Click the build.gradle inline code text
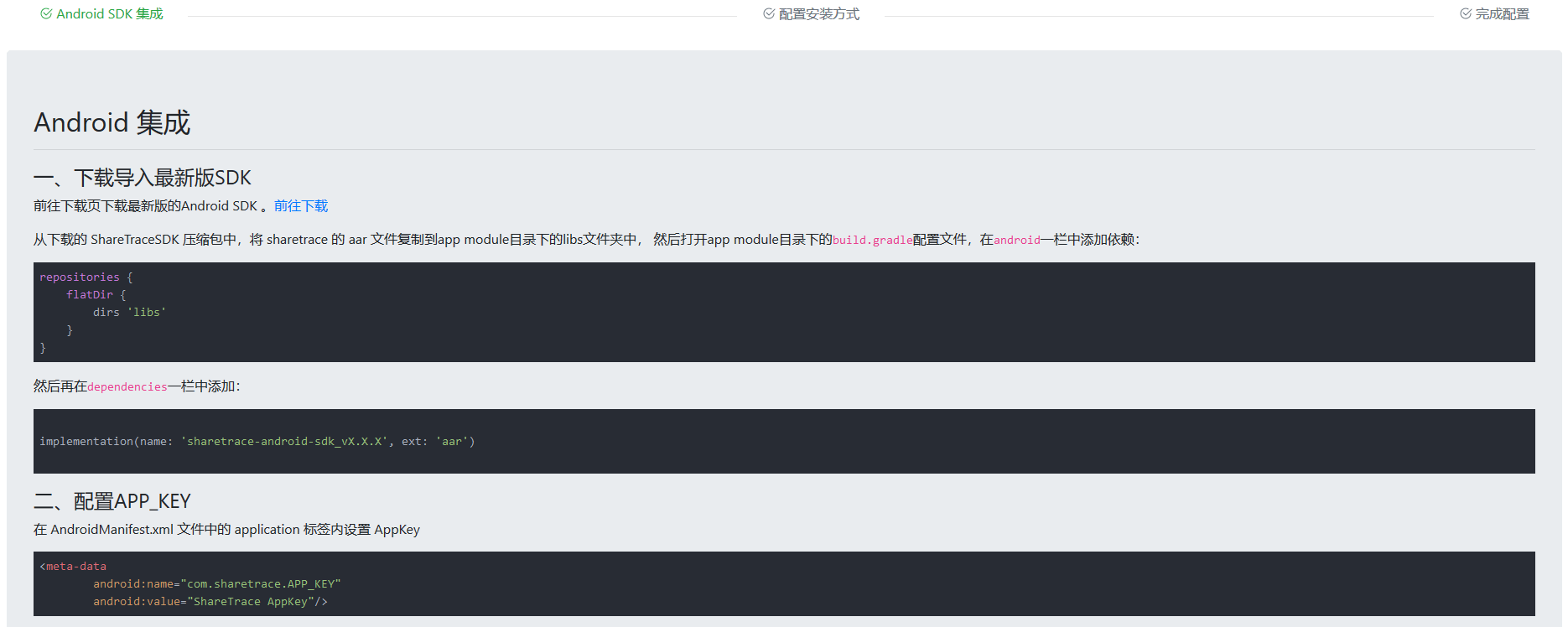 [x=872, y=241]
